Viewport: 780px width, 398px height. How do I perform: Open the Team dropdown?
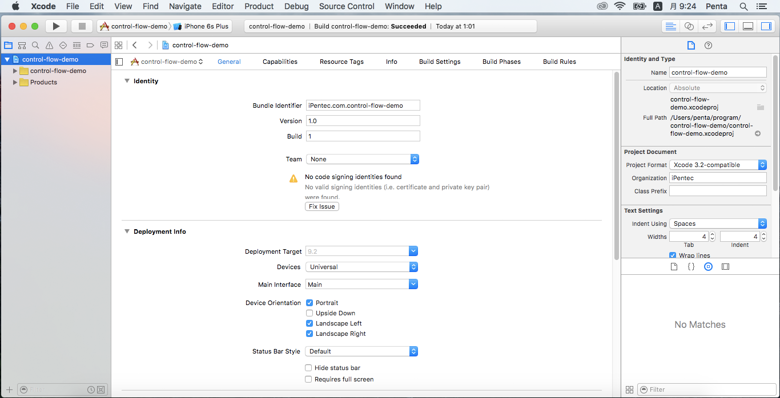pos(362,159)
